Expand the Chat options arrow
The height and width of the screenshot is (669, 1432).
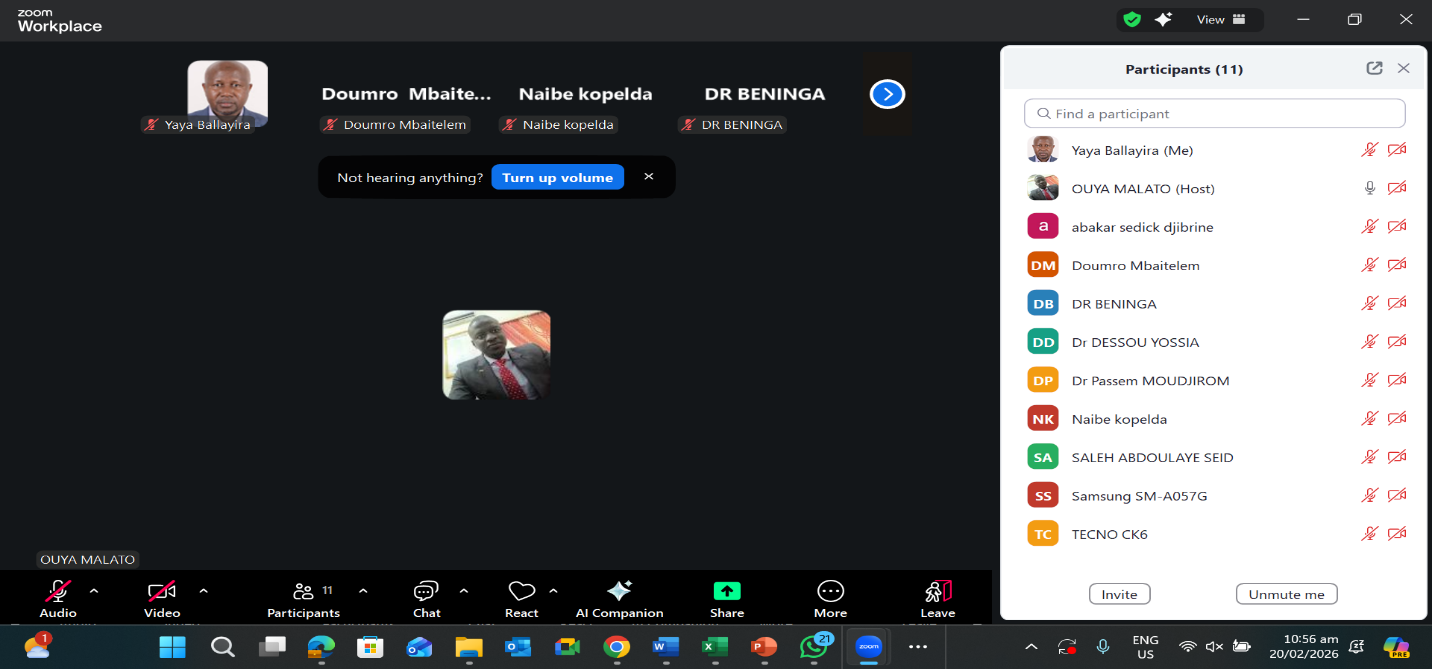(464, 591)
